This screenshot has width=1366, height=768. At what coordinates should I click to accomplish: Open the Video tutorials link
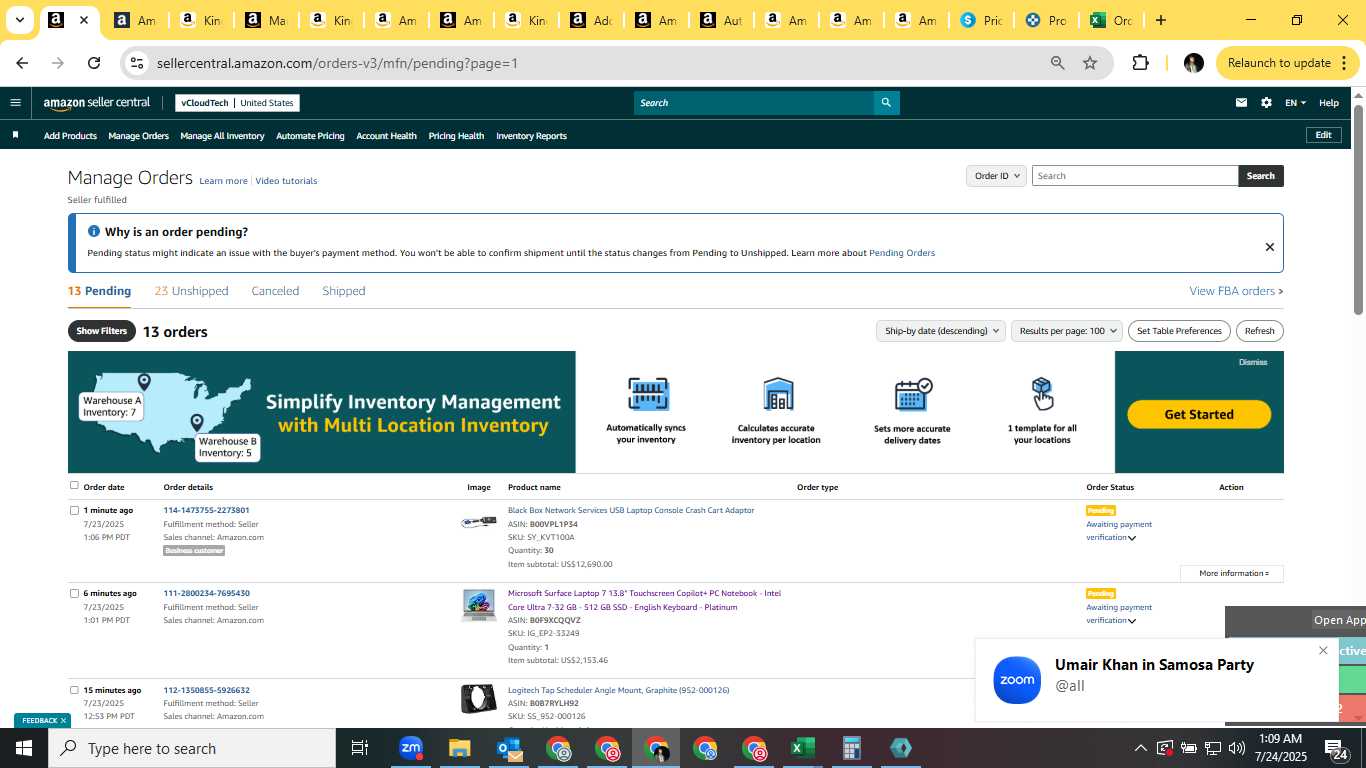(286, 181)
